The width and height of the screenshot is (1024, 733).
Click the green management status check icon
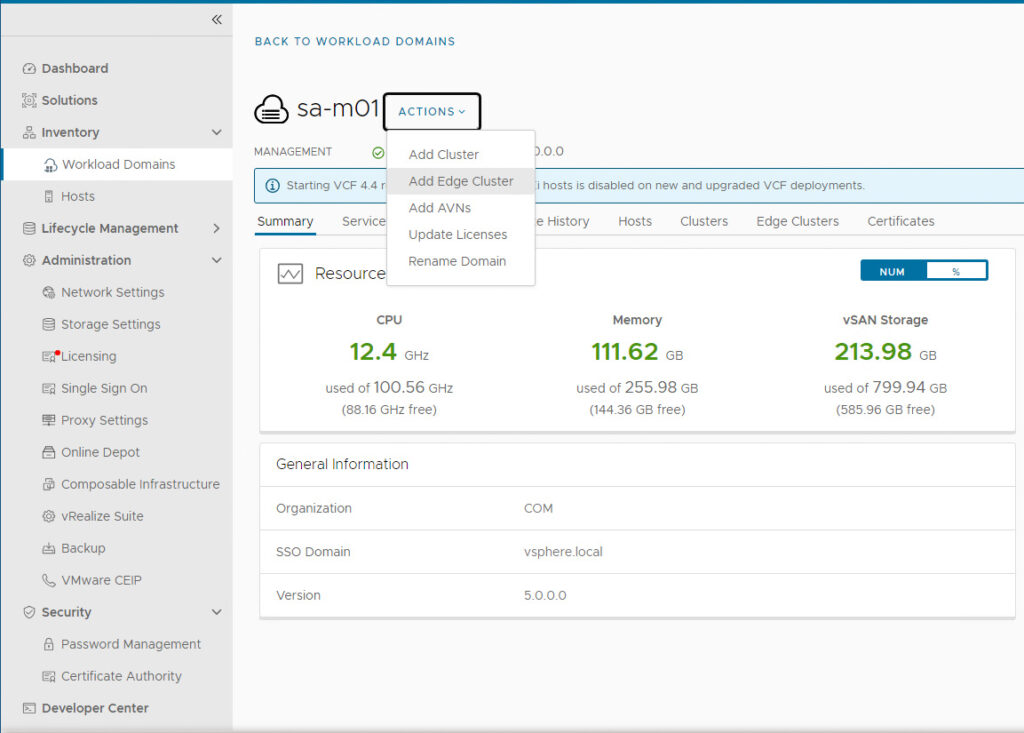click(378, 153)
